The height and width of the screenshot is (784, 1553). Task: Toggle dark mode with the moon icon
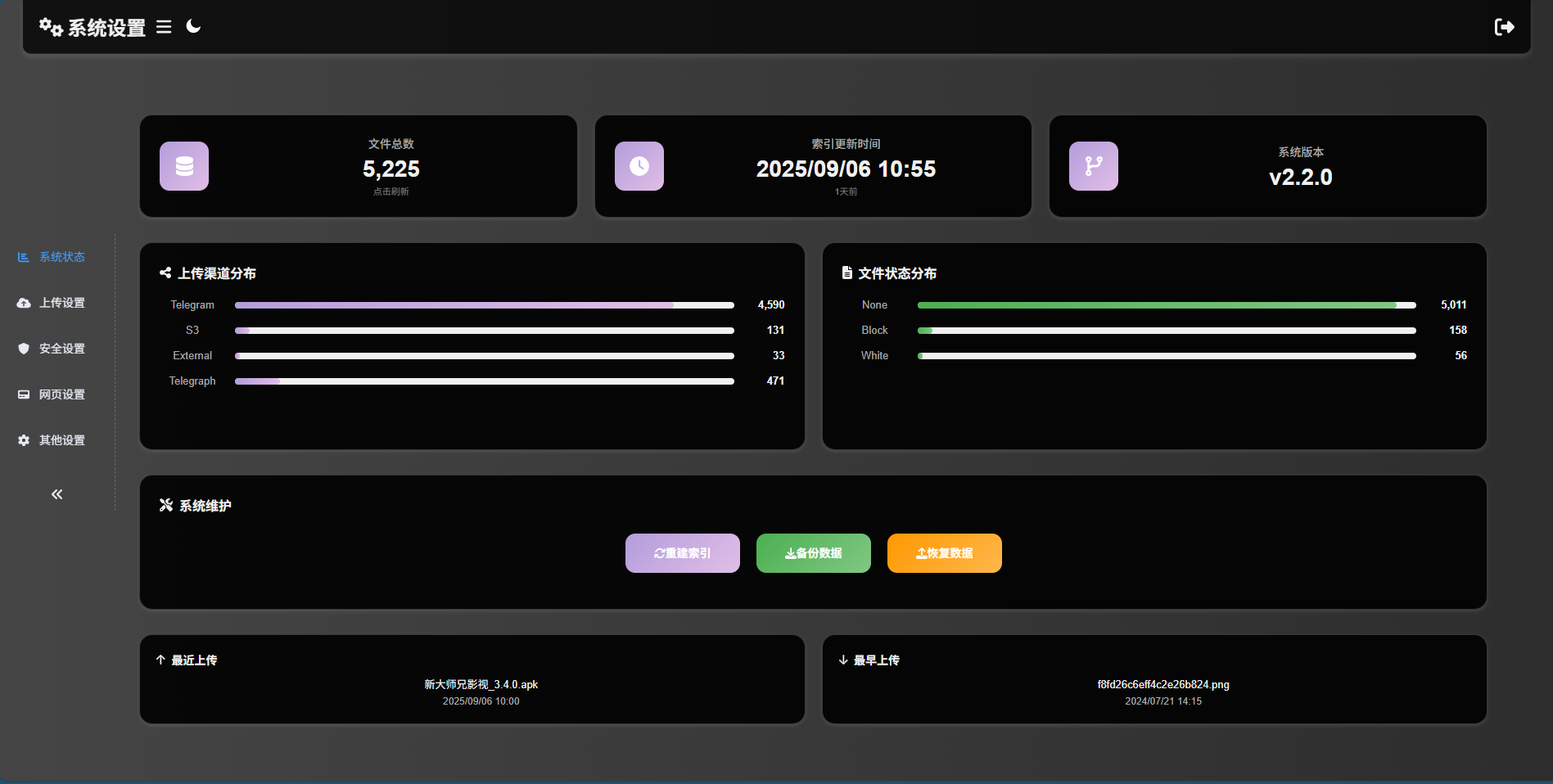pyautogui.click(x=193, y=27)
